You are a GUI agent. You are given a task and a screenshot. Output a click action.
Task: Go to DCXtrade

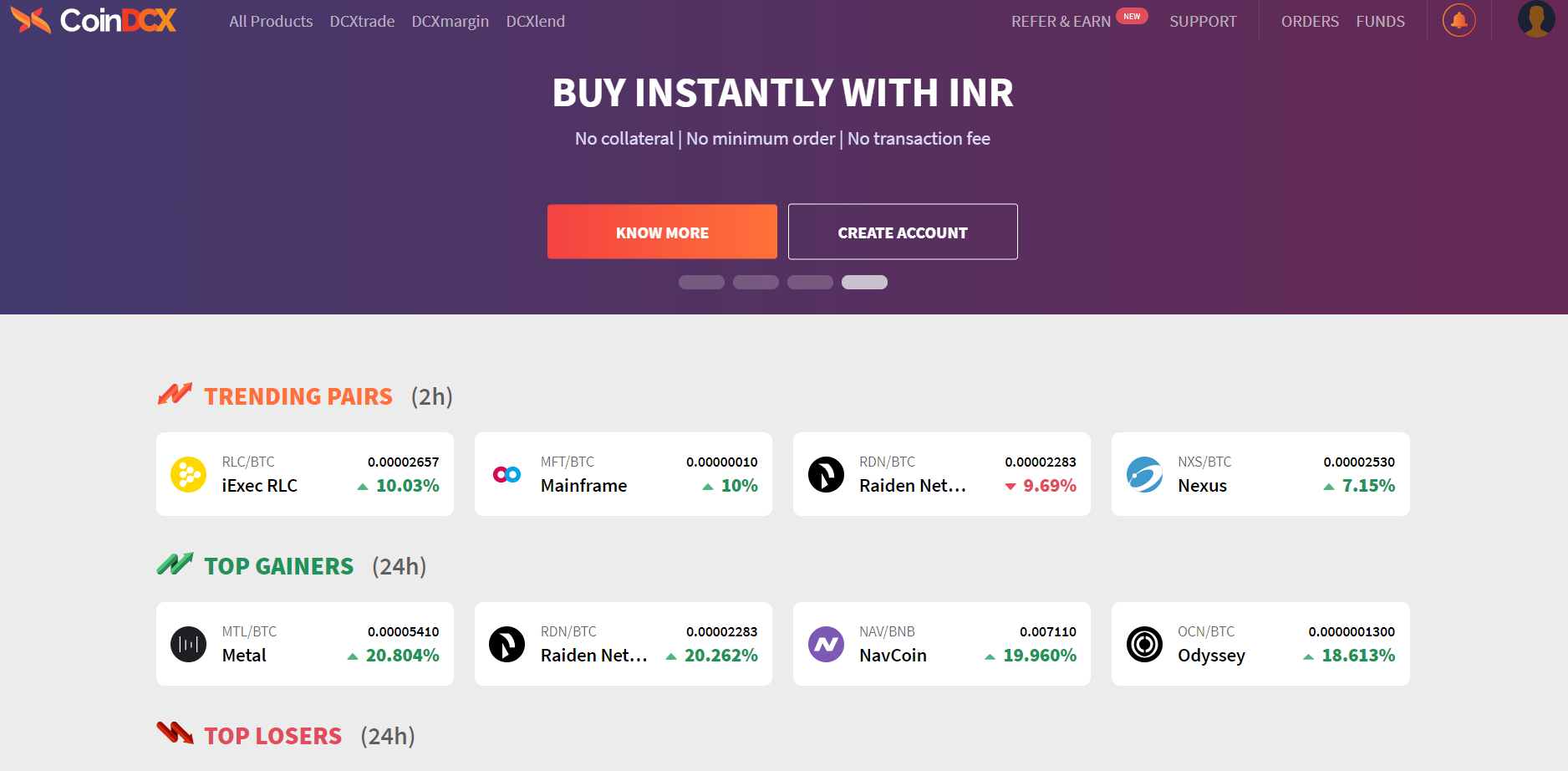362,22
